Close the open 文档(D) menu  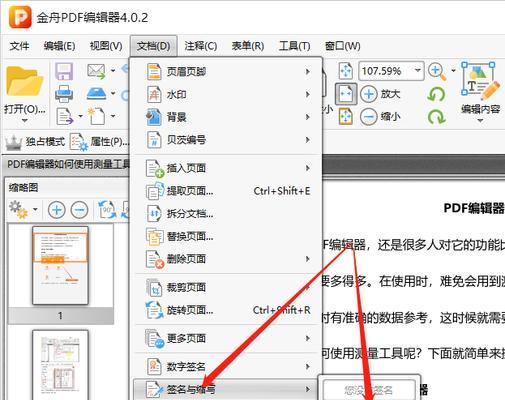click(x=153, y=46)
